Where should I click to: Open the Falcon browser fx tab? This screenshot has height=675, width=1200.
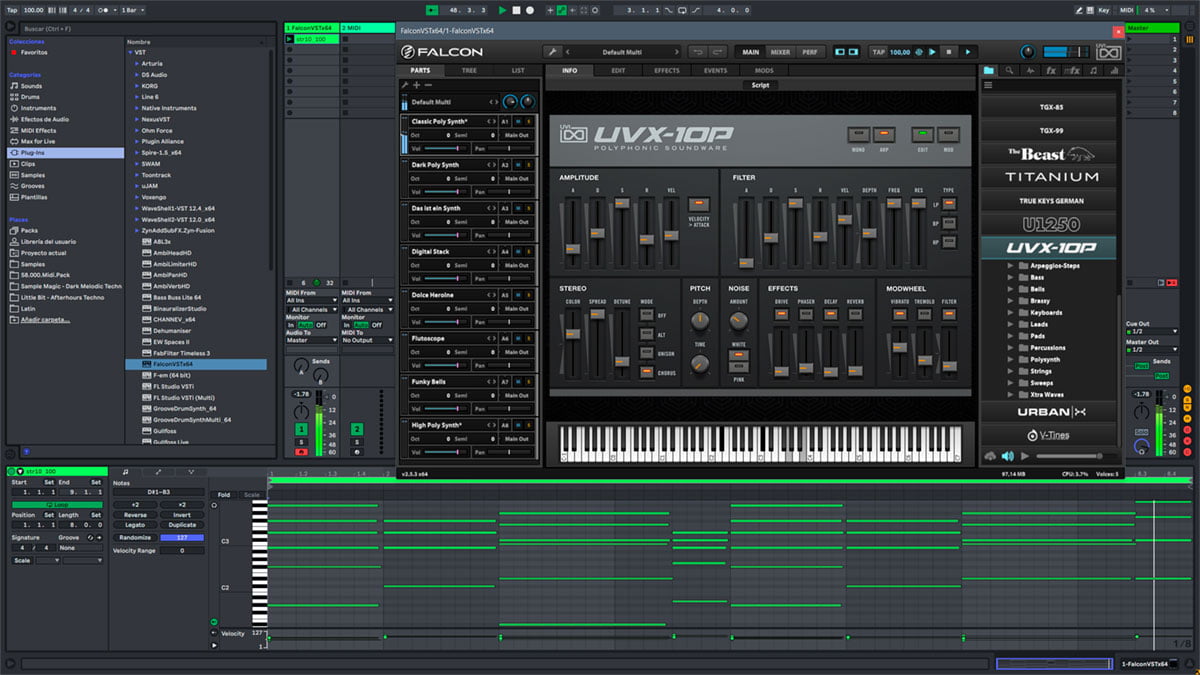[1051, 71]
